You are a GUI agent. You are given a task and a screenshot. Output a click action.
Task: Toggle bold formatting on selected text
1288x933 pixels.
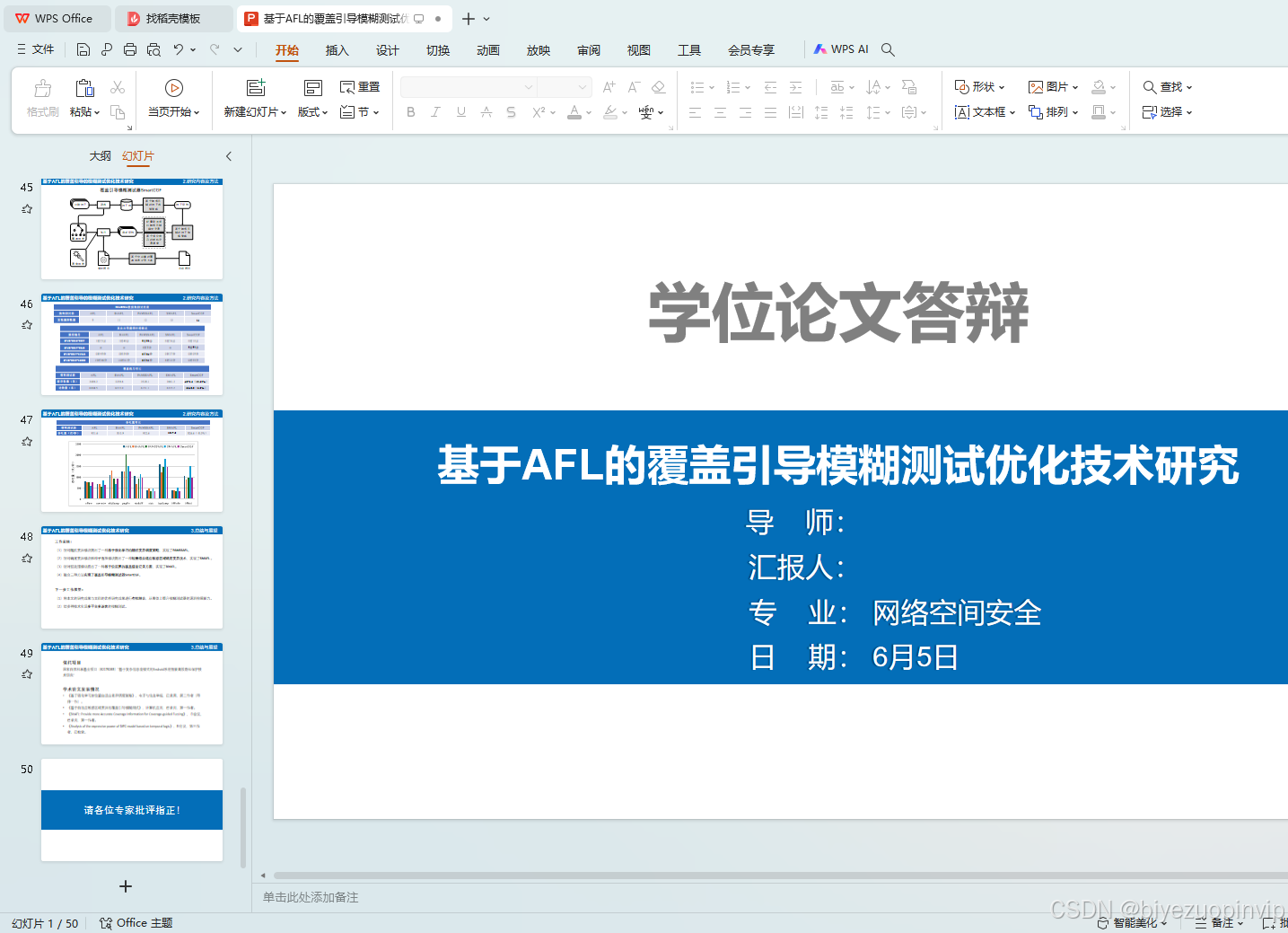pyautogui.click(x=411, y=111)
